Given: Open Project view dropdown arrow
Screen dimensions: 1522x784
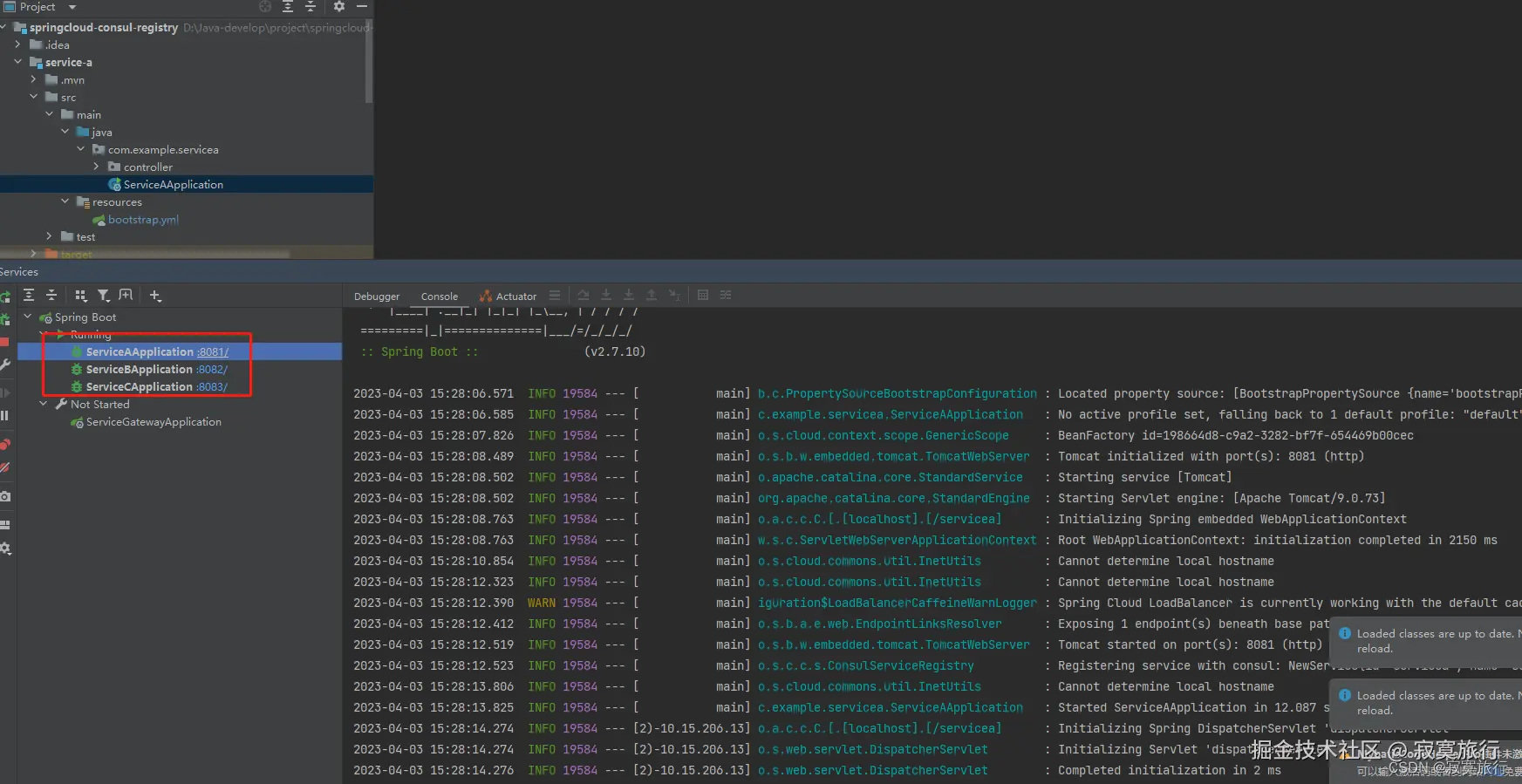Looking at the screenshot, I should tap(72, 7).
